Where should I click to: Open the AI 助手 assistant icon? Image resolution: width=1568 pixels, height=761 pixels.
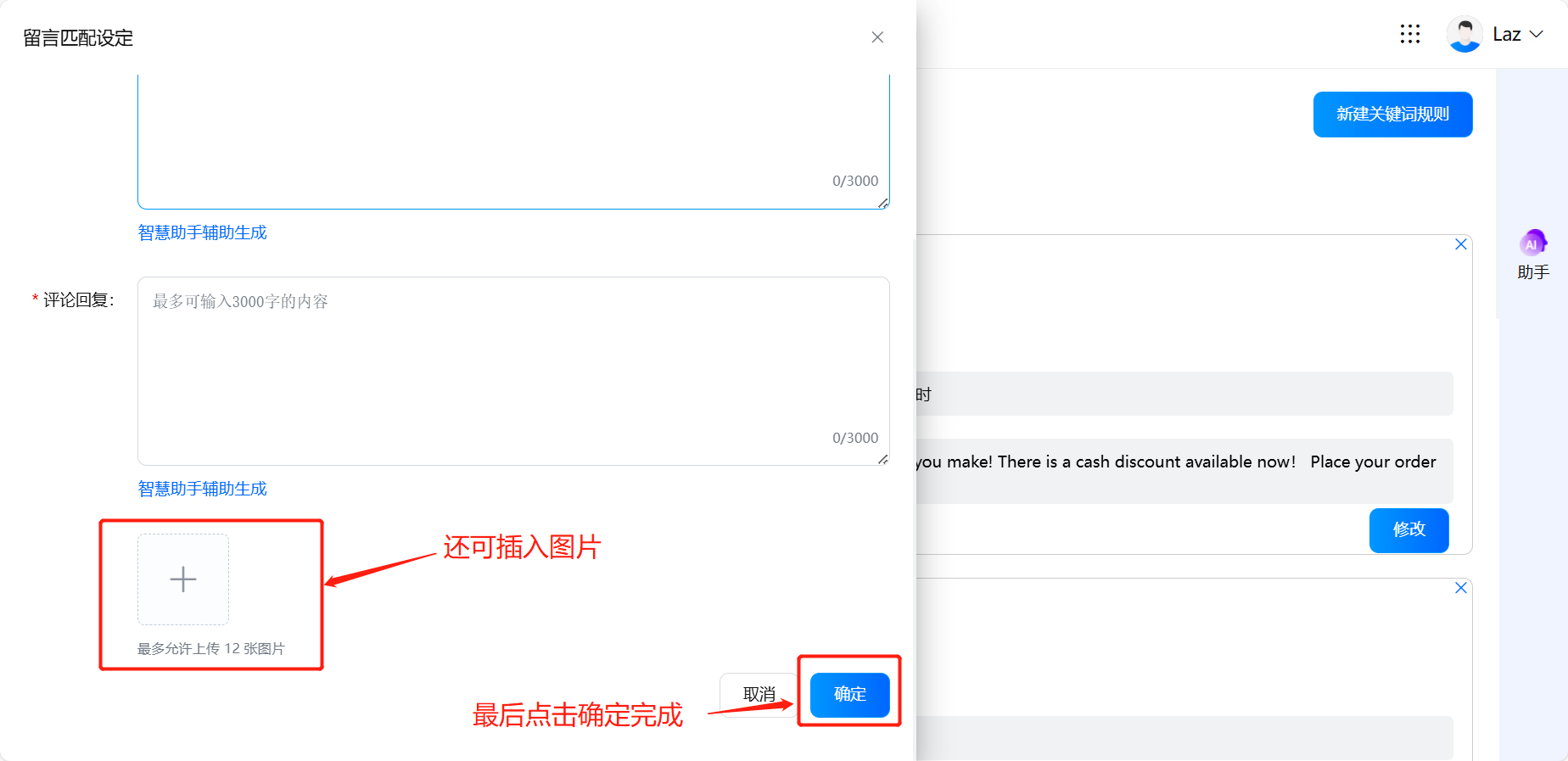pyautogui.click(x=1532, y=244)
